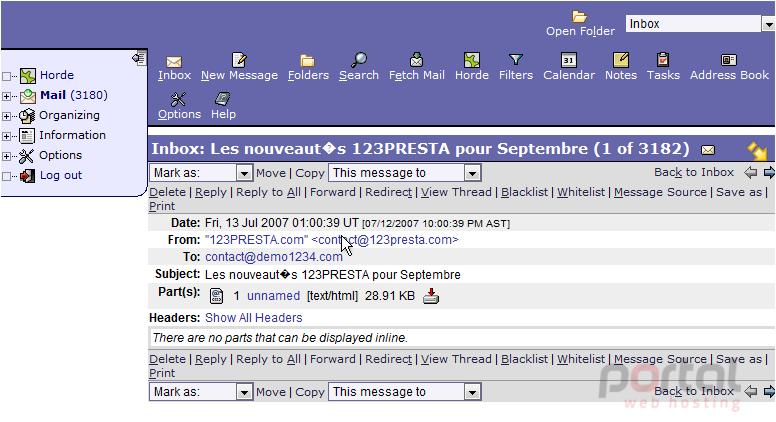Image resolution: width=776 pixels, height=422 pixels.
Task: Go to previous message with top left arrow
Action: 751,173
